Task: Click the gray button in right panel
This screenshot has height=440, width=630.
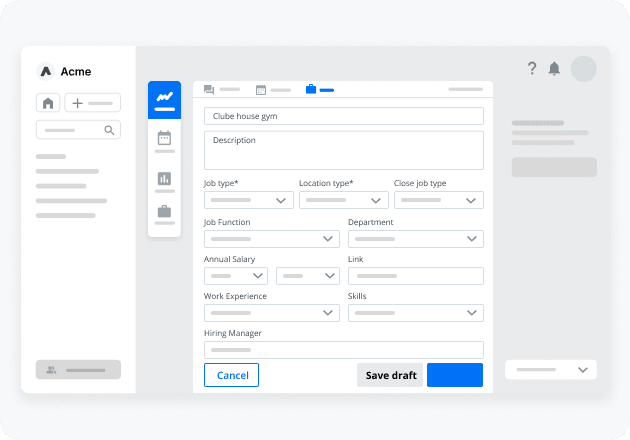Action: point(554,167)
